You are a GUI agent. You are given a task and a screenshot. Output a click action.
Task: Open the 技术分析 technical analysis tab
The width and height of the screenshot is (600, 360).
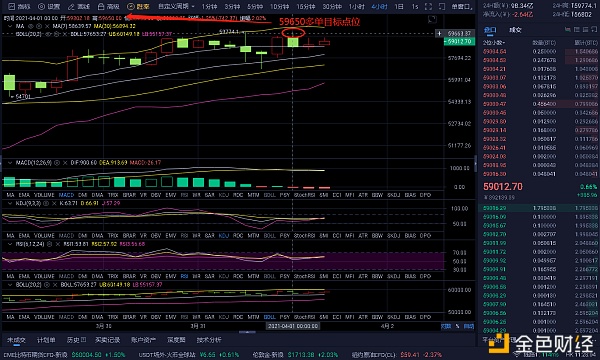pyautogui.click(x=209, y=340)
